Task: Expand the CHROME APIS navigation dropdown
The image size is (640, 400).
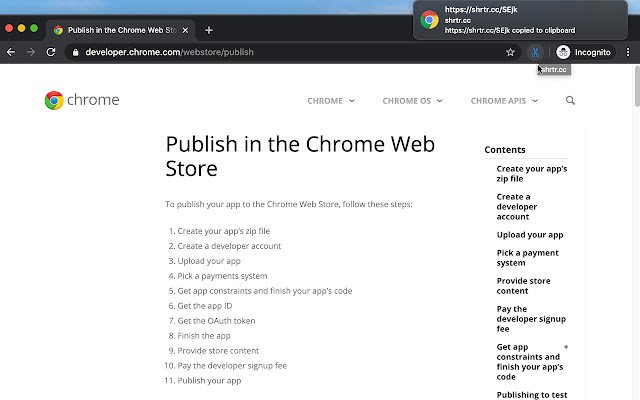Action: click(x=504, y=101)
